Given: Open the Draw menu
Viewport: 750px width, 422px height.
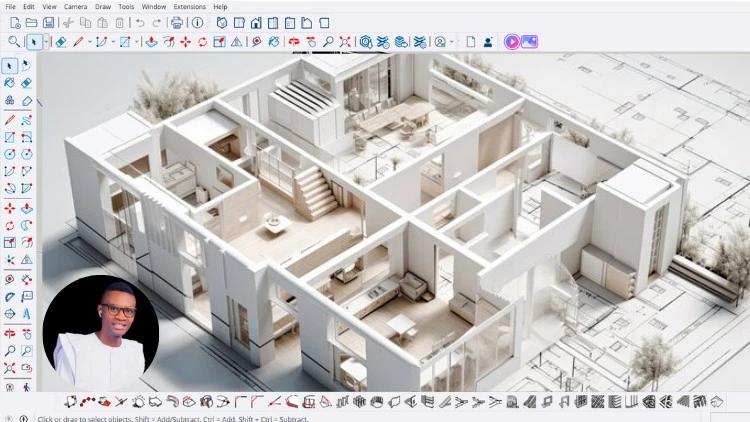Looking at the screenshot, I should (102, 7).
